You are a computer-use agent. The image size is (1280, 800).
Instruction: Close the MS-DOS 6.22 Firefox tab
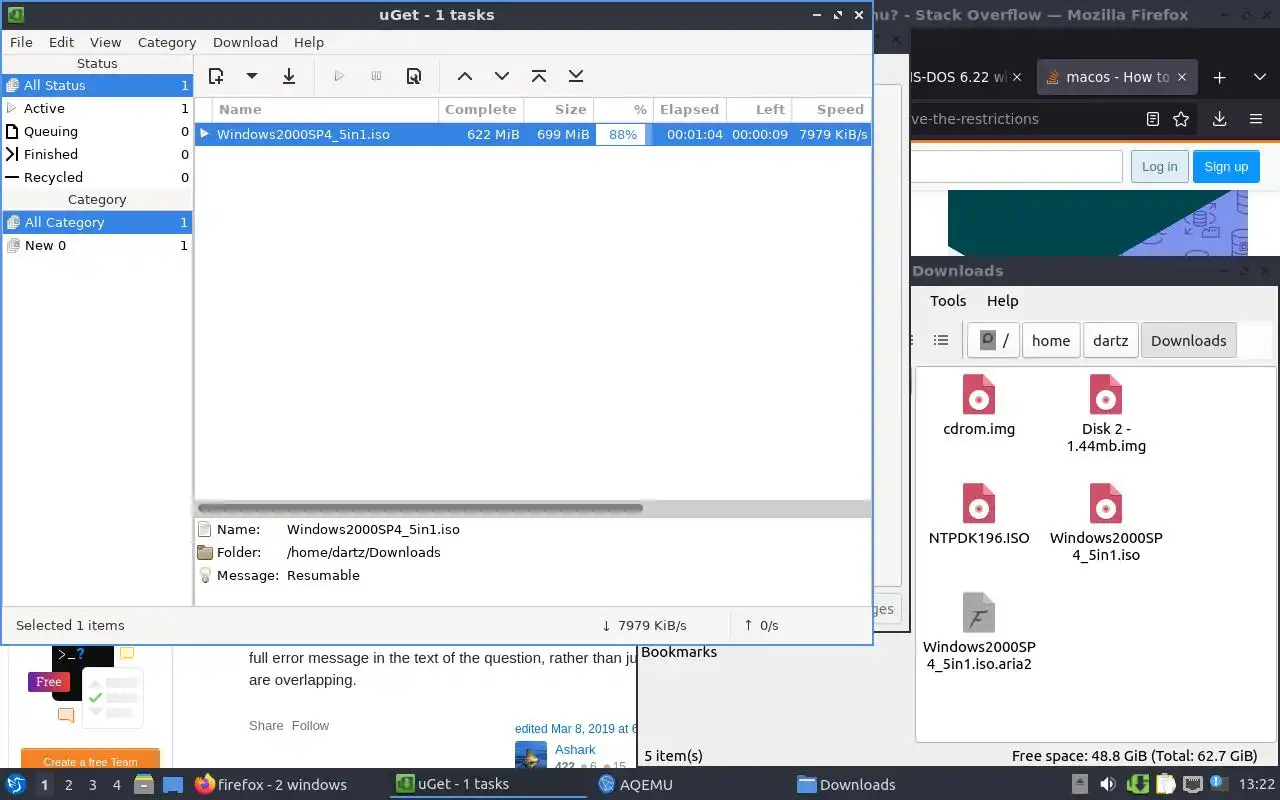(1018, 77)
